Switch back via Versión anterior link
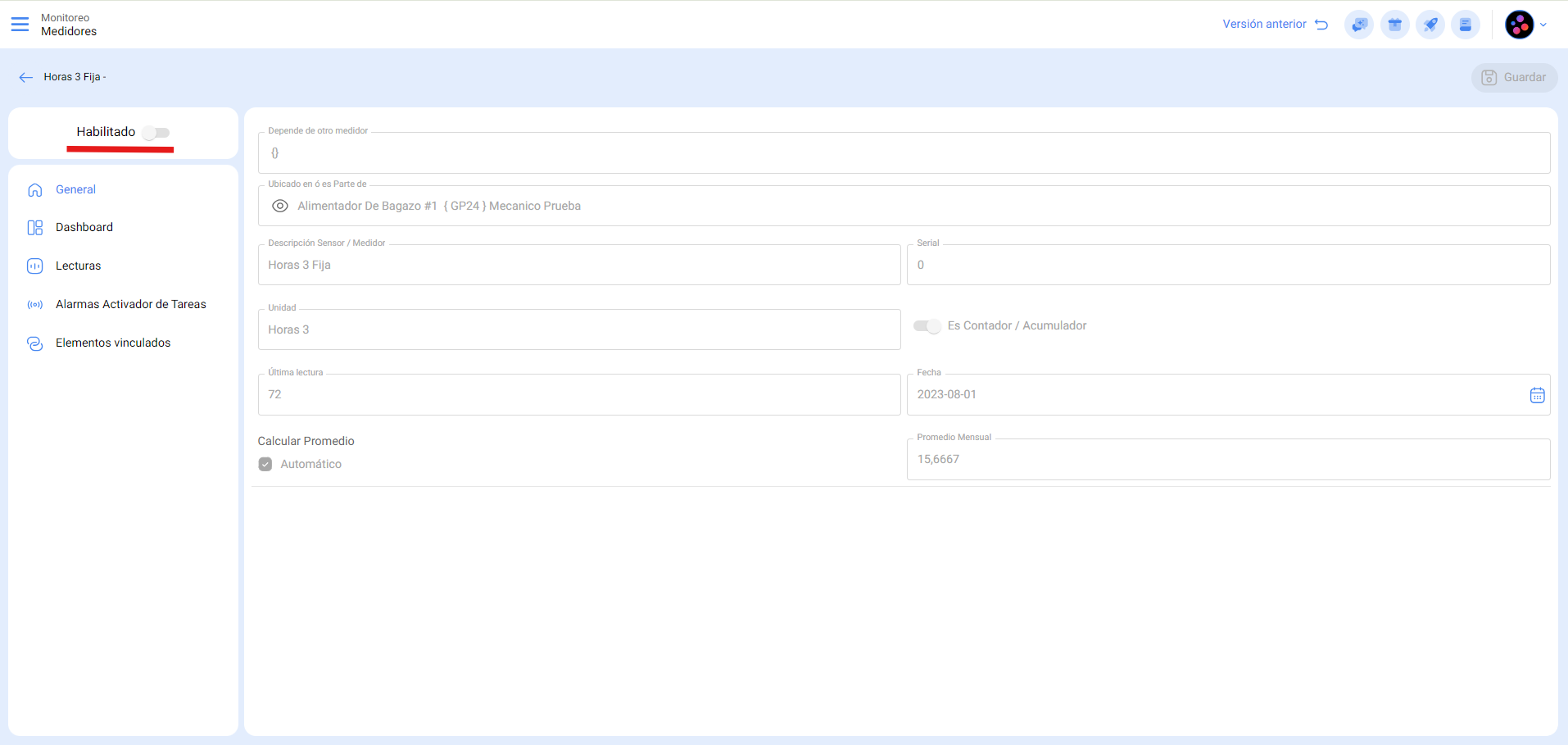The image size is (1568, 745). point(1274,25)
